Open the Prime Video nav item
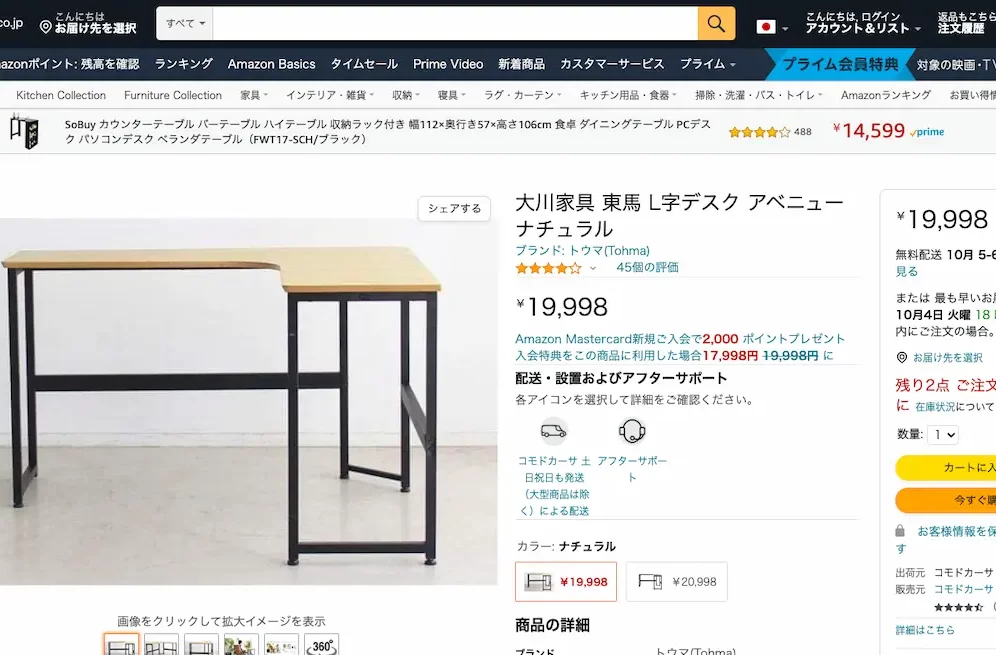Screen dimensions: 996x655 point(448,64)
